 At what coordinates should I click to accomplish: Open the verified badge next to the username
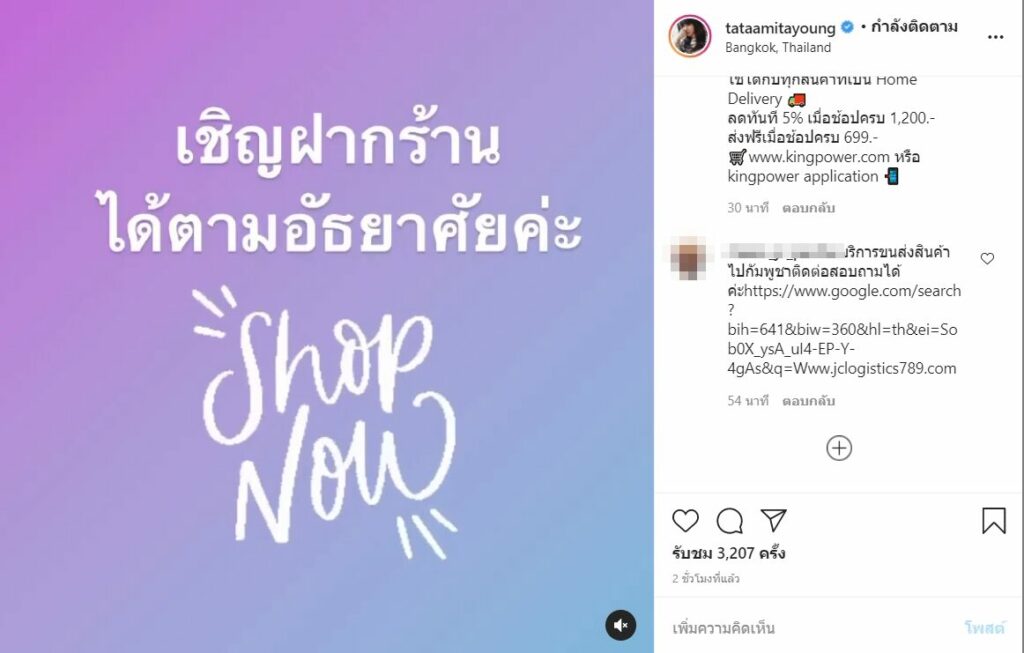pyautogui.click(x=847, y=27)
